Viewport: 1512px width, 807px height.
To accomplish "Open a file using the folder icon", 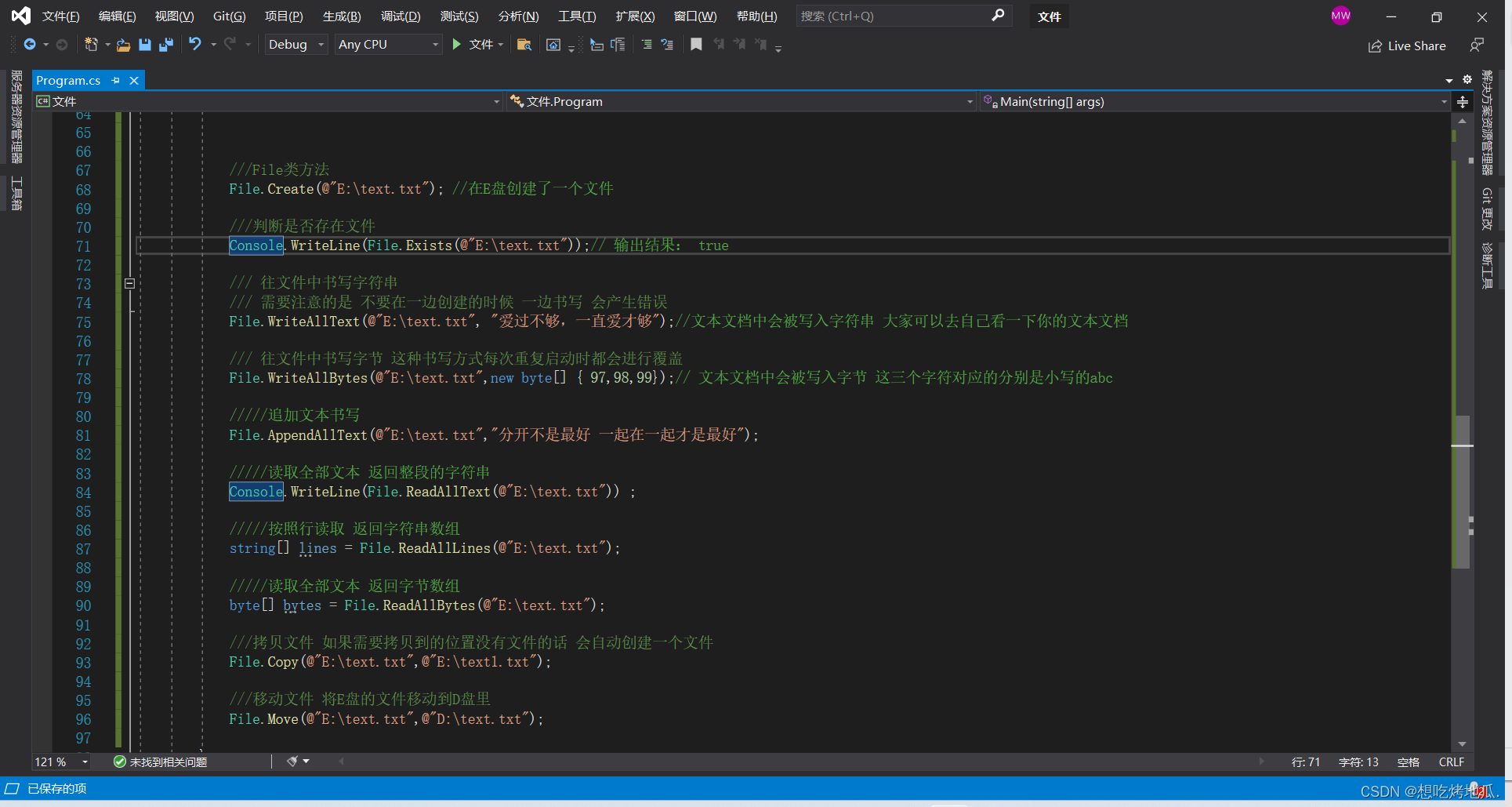I will (x=123, y=45).
